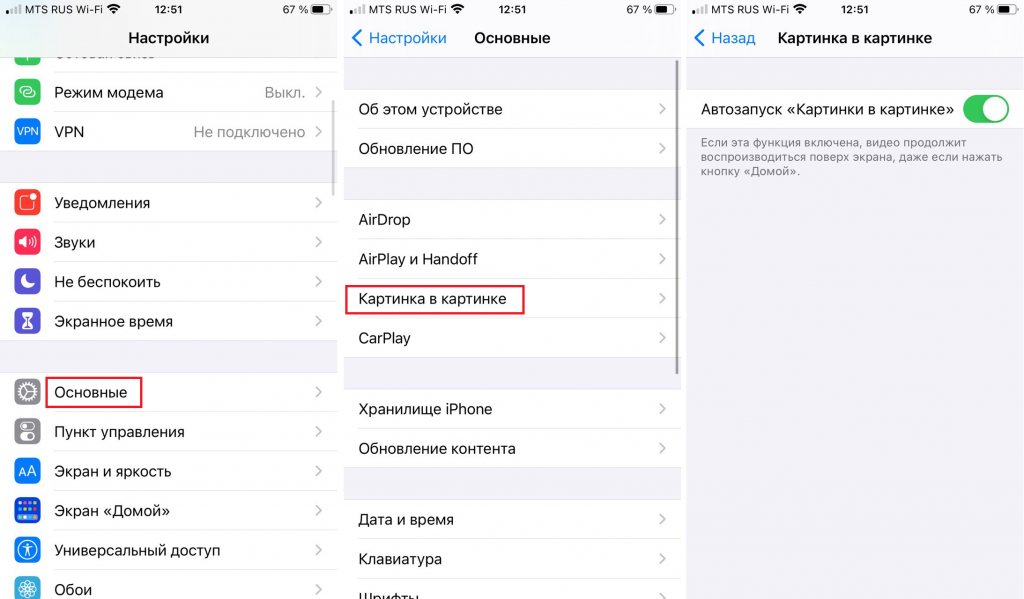Image resolution: width=1024 pixels, height=599 pixels.
Task: Expand the chevron next to Обои
Action: coord(319,589)
